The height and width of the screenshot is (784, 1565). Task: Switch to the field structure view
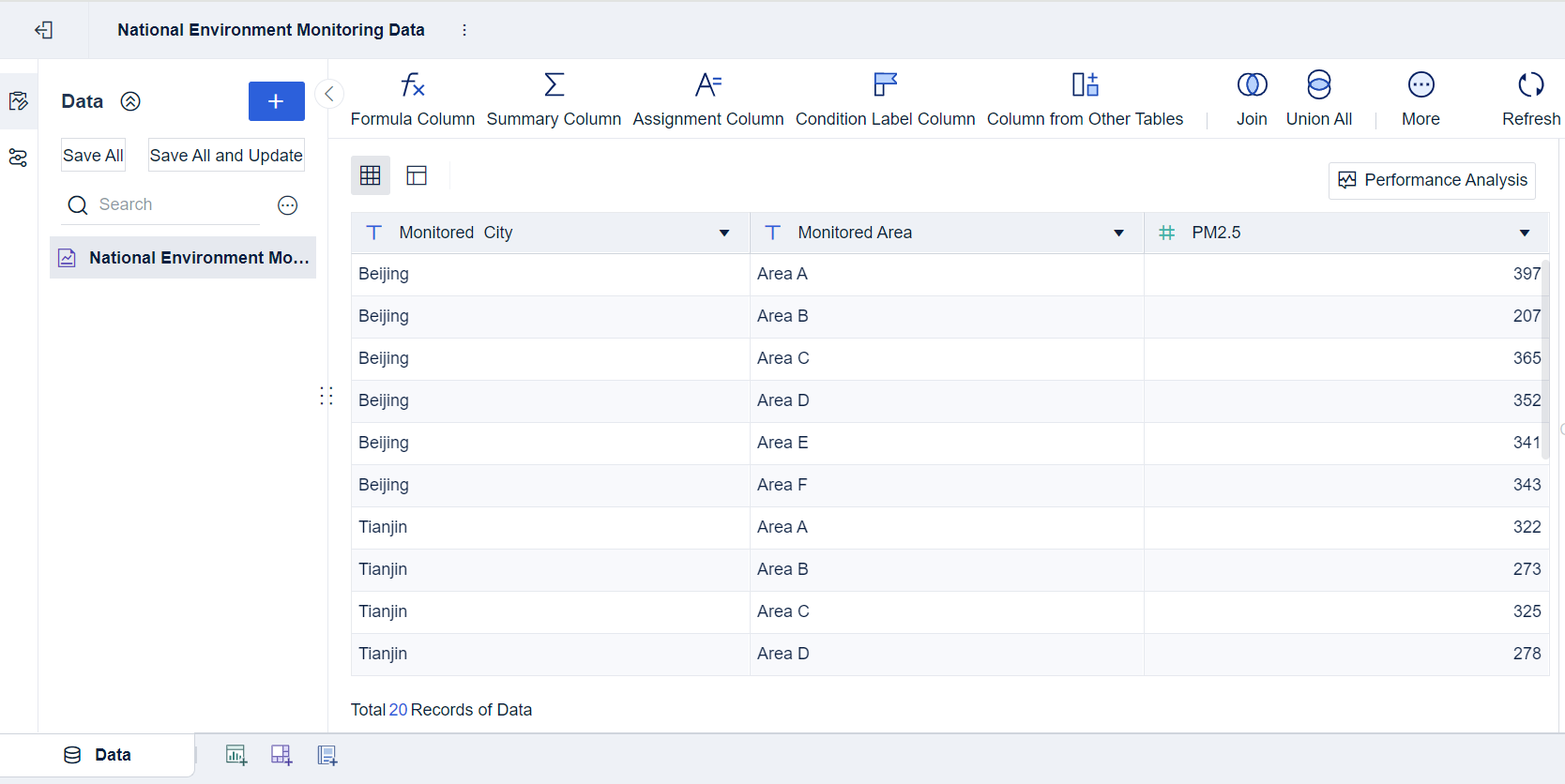pos(417,175)
